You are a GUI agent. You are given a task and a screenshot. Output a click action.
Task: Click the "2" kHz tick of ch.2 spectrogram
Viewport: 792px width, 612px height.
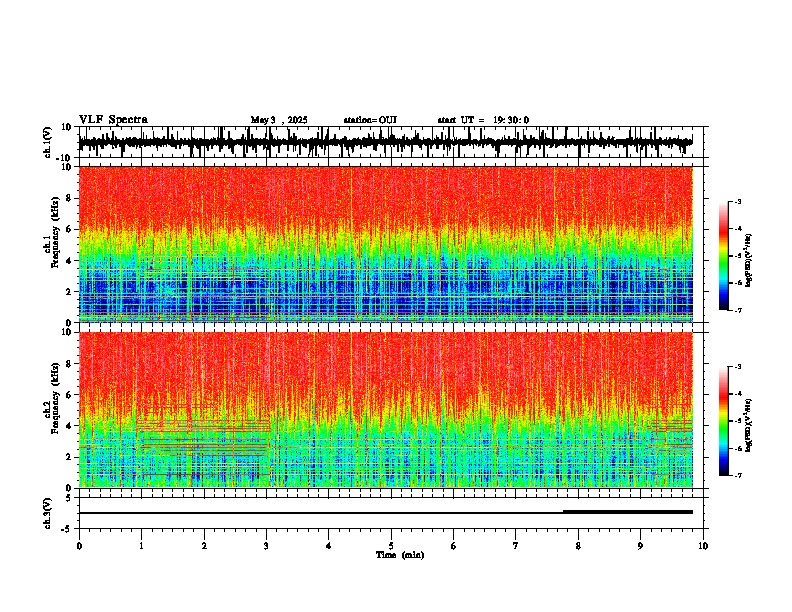(x=70, y=457)
